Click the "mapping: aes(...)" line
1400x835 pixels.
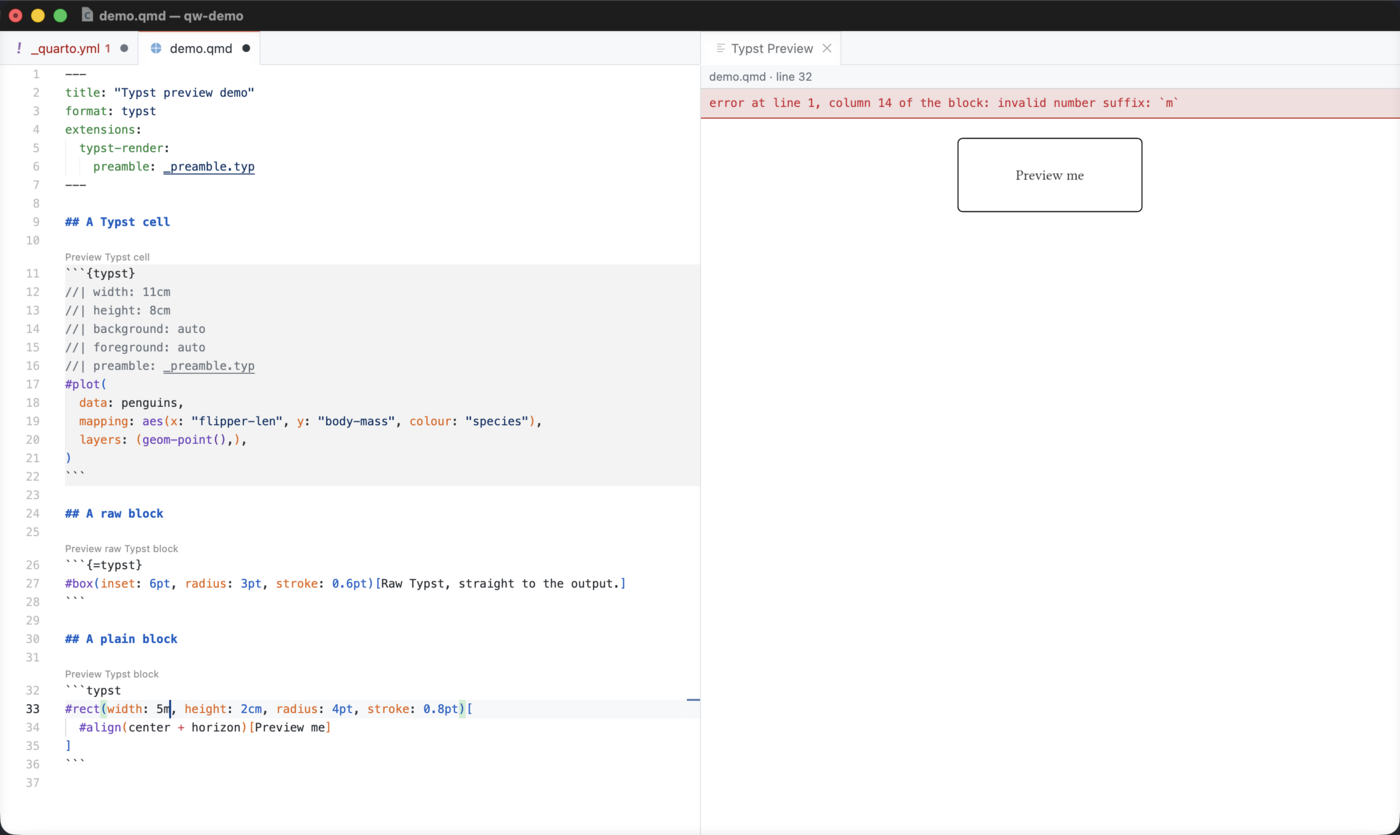point(310,421)
